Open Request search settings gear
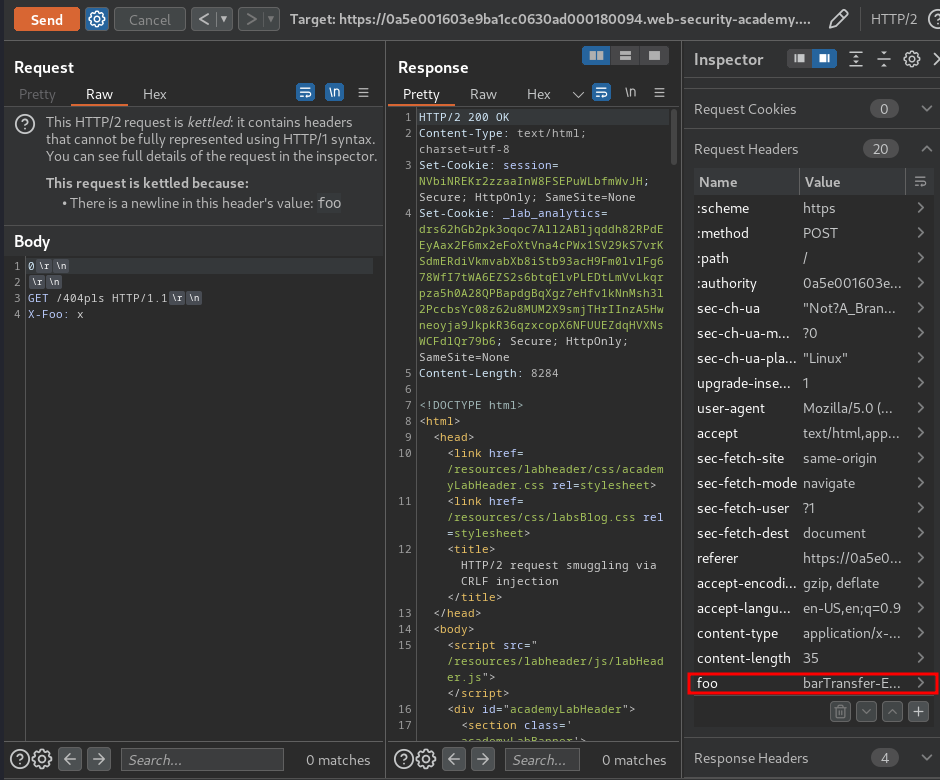 (42, 760)
